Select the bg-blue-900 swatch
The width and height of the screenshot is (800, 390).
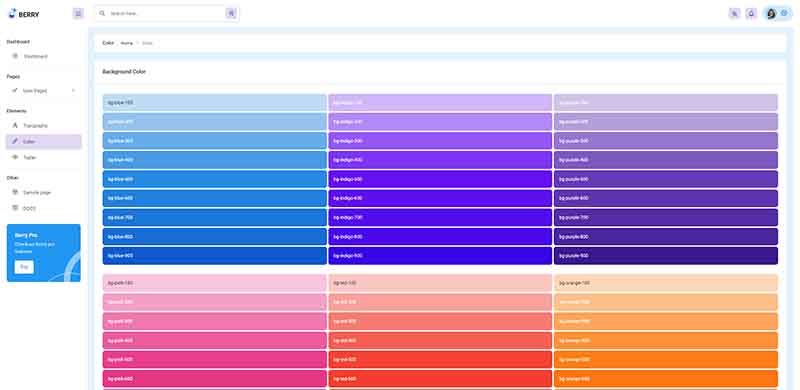pyautogui.click(x=214, y=256)
